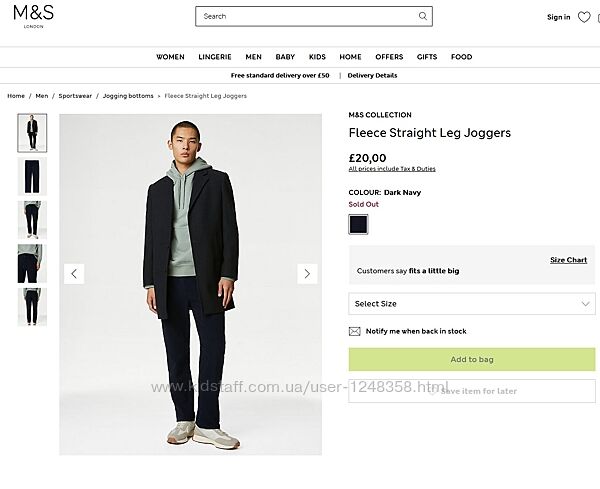Screen dimensions: 600x489
Task: Show the next product image arrow
Action: pyautogui.click(x=307, y=273)
